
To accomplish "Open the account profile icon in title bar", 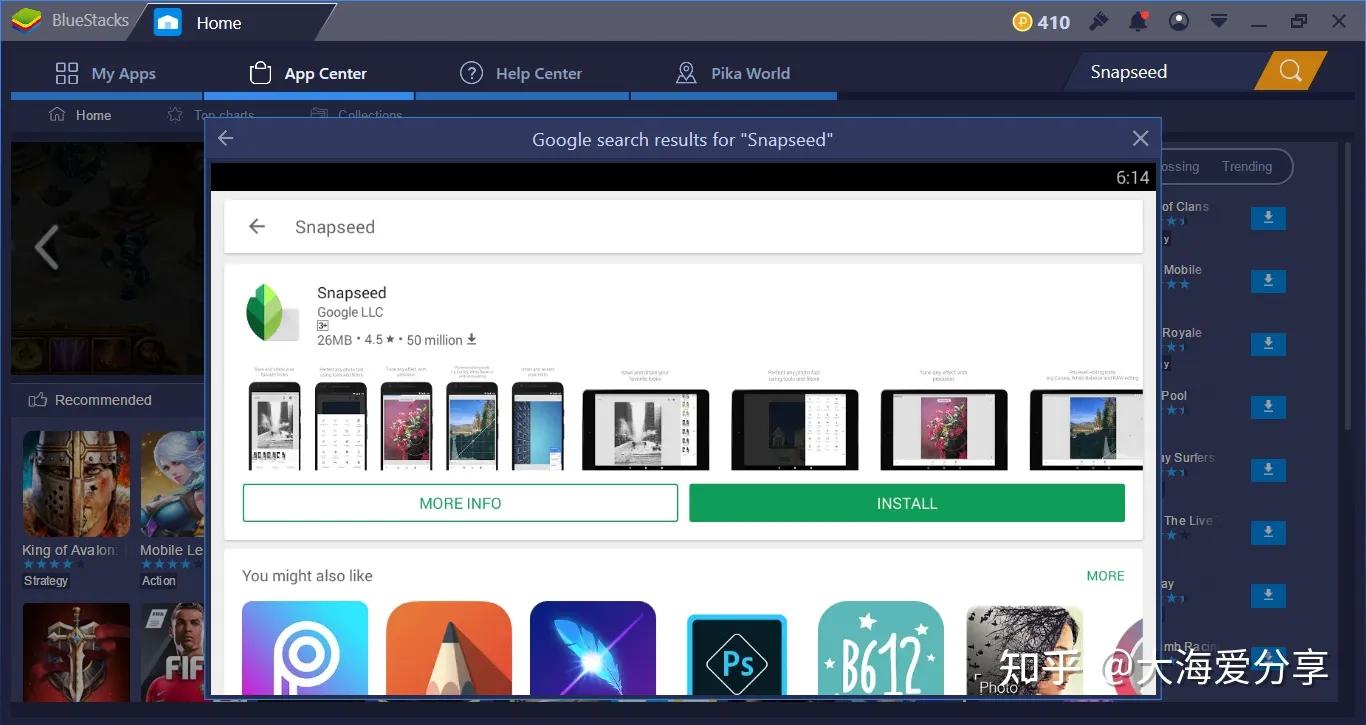I will click(x=1179, y=21).
